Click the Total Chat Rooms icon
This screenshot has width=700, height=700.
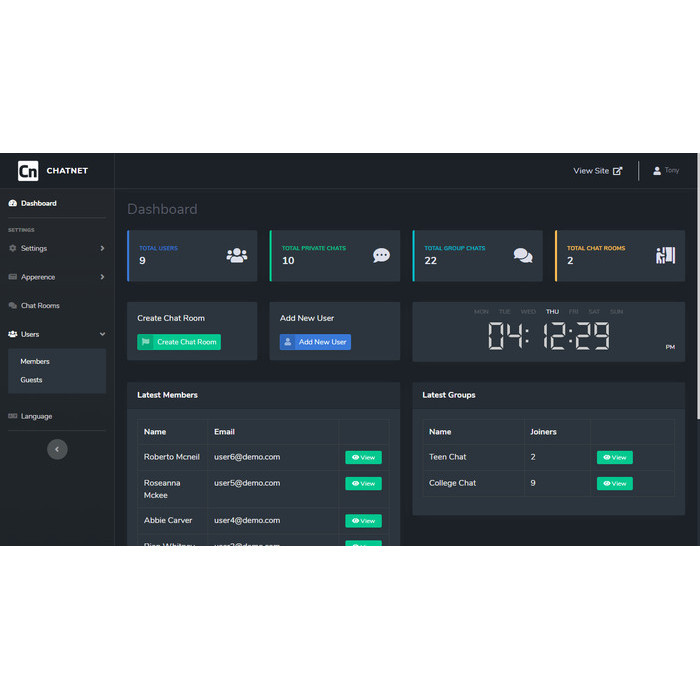(x=665, y=255)
